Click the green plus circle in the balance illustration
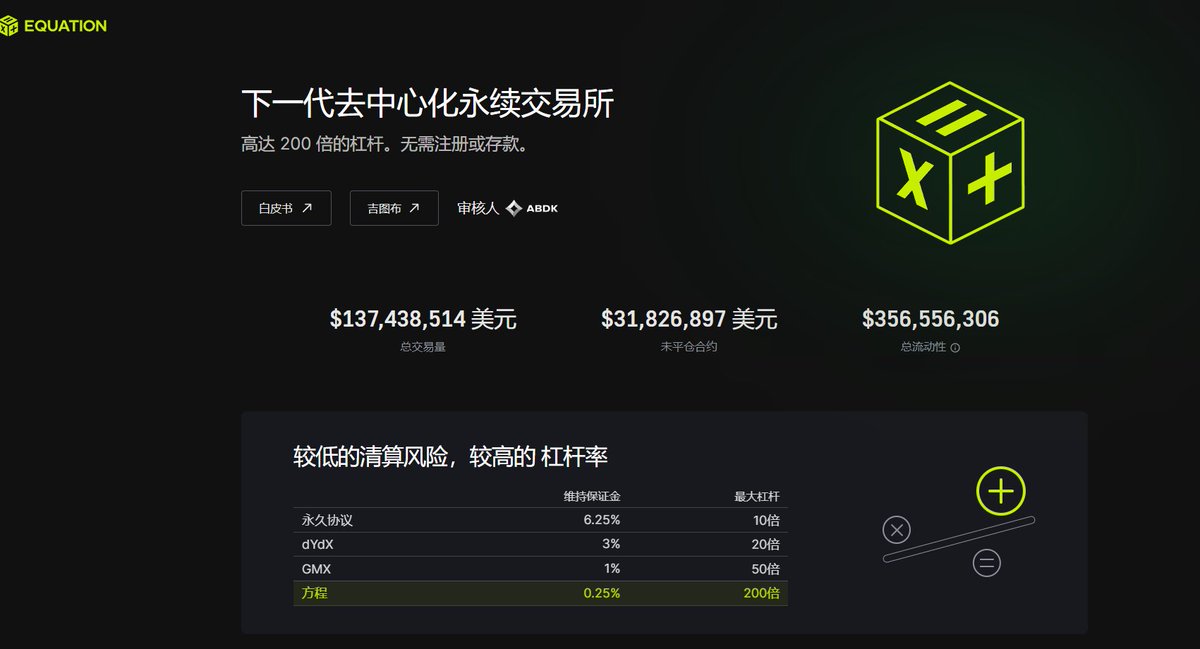 1001,491
